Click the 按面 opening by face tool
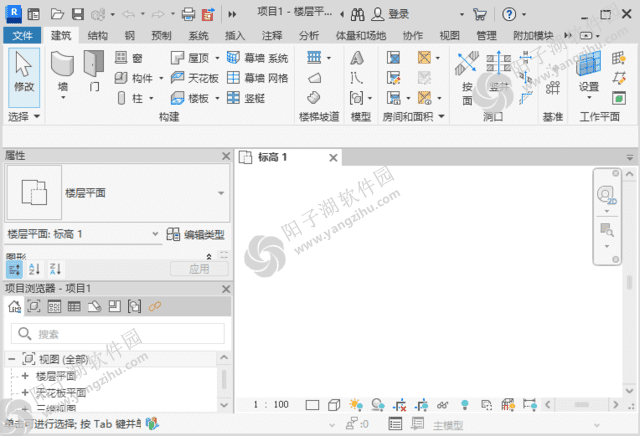Viewport: 640px width, 436px height. click(x=467, y=78)
